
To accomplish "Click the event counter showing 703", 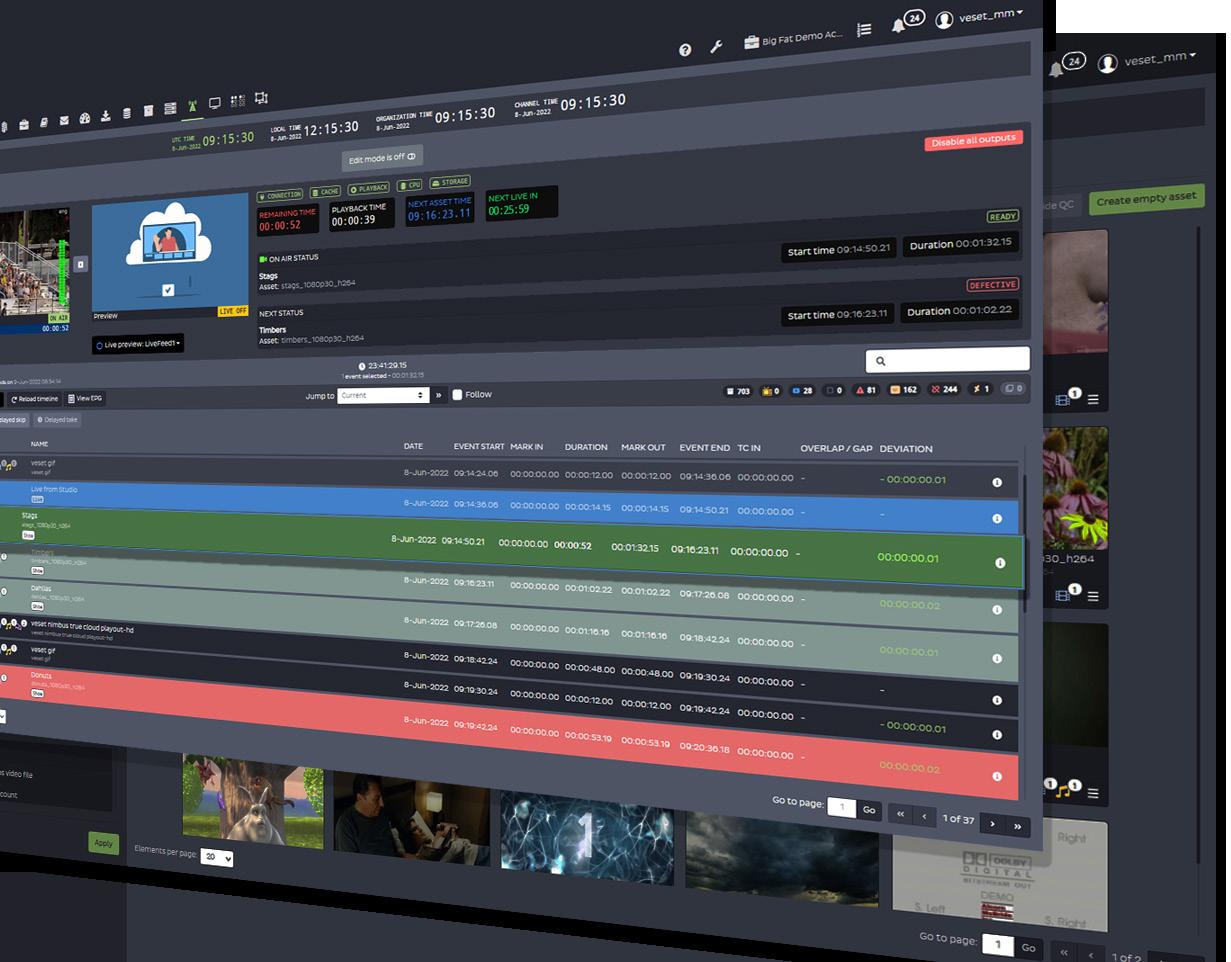I will (738, 391).
